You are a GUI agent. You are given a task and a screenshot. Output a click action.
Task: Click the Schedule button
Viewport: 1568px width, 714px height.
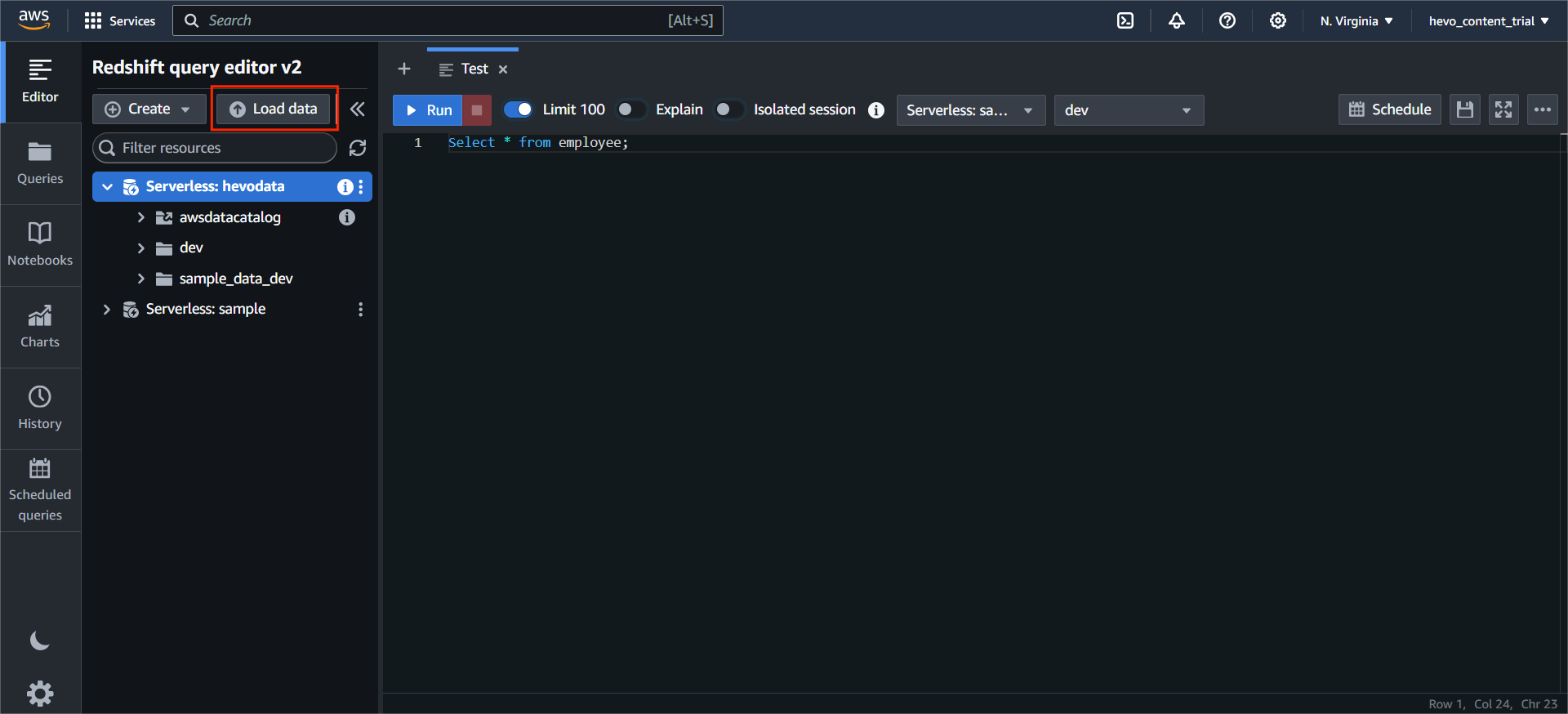1390,110
